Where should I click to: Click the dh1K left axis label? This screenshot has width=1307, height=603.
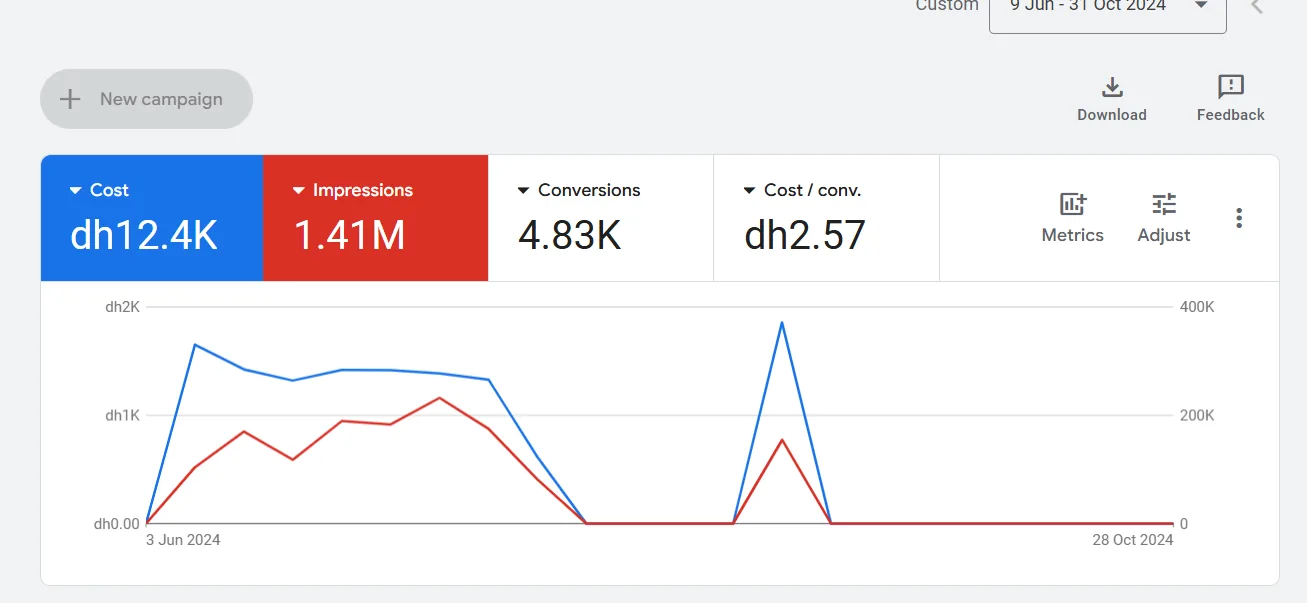coord(122,415)
